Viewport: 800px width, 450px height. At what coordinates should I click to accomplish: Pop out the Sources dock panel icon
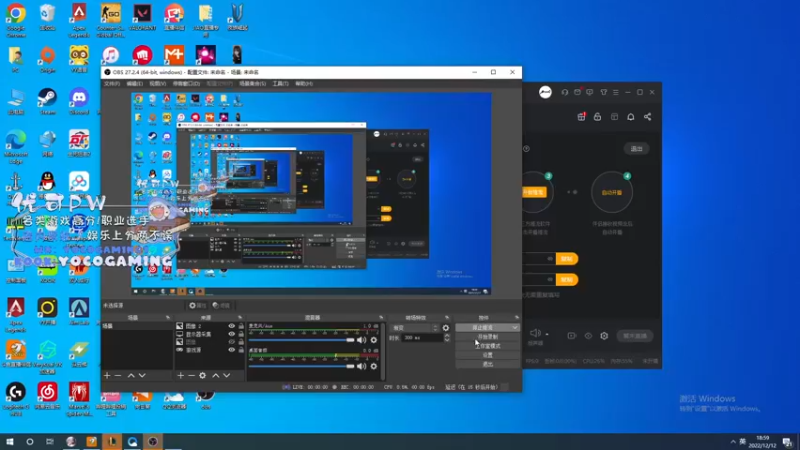pyautogui.click(x=240, y=317)
